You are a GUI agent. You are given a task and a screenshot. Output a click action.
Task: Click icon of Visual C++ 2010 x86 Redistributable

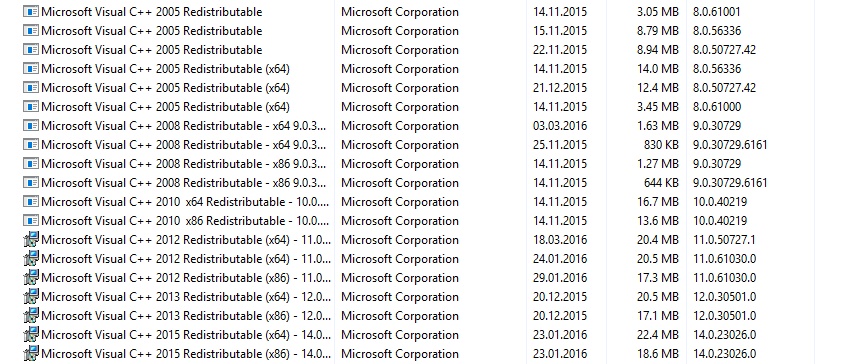(31, 221)
